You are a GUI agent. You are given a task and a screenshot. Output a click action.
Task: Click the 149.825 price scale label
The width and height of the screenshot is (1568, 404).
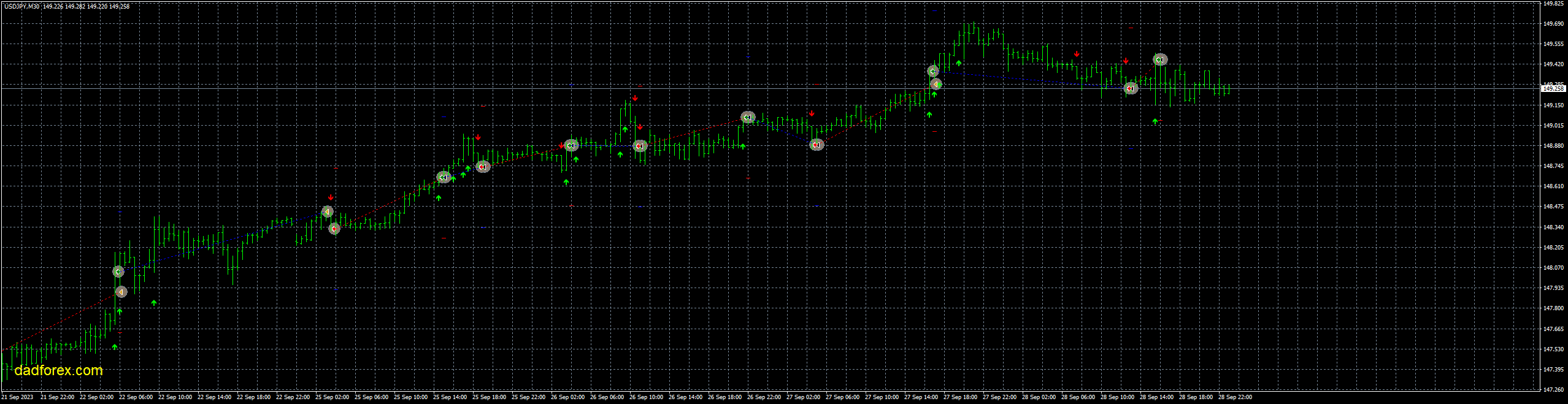(1553, 3)
